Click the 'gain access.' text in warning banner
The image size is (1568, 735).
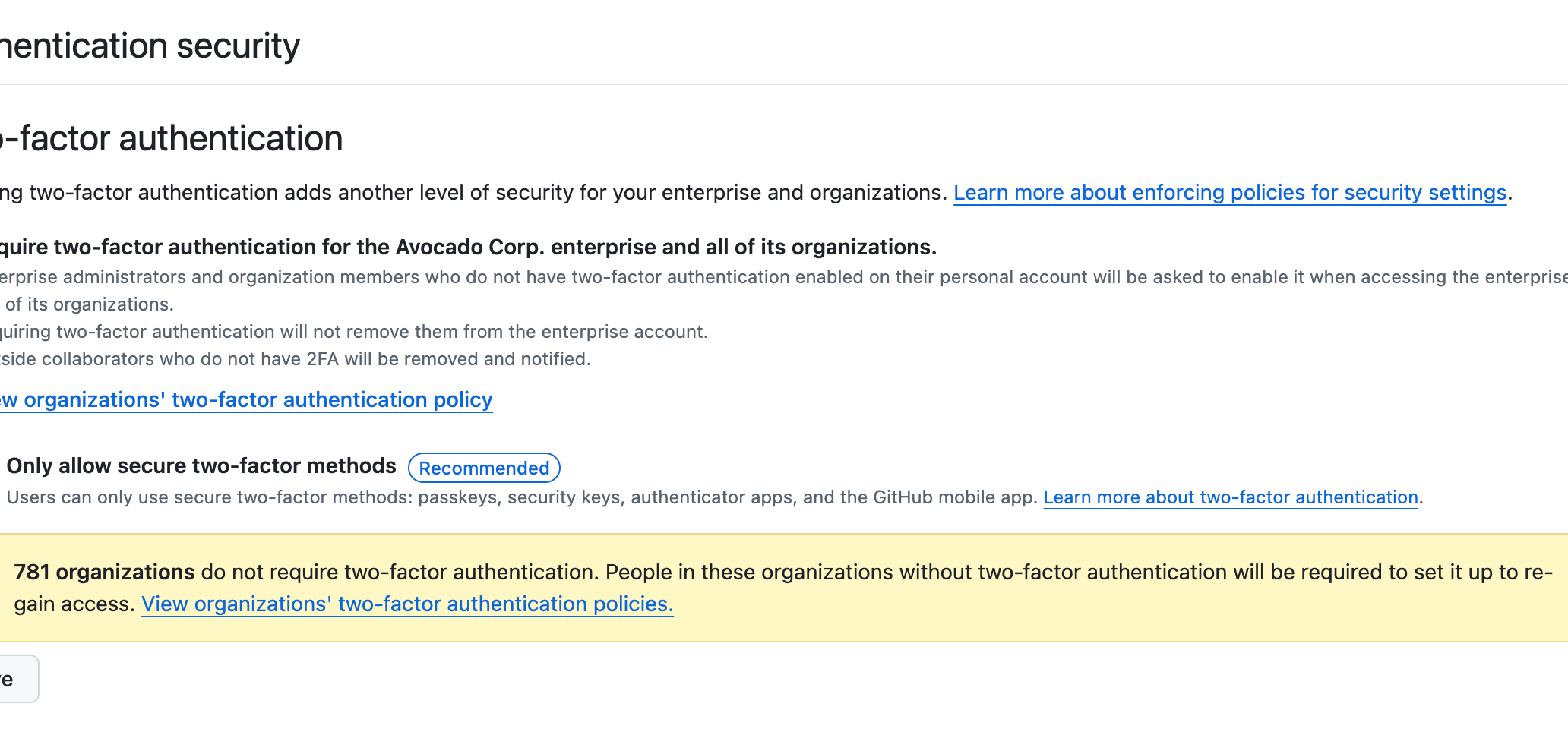click(x=74, y=604)
